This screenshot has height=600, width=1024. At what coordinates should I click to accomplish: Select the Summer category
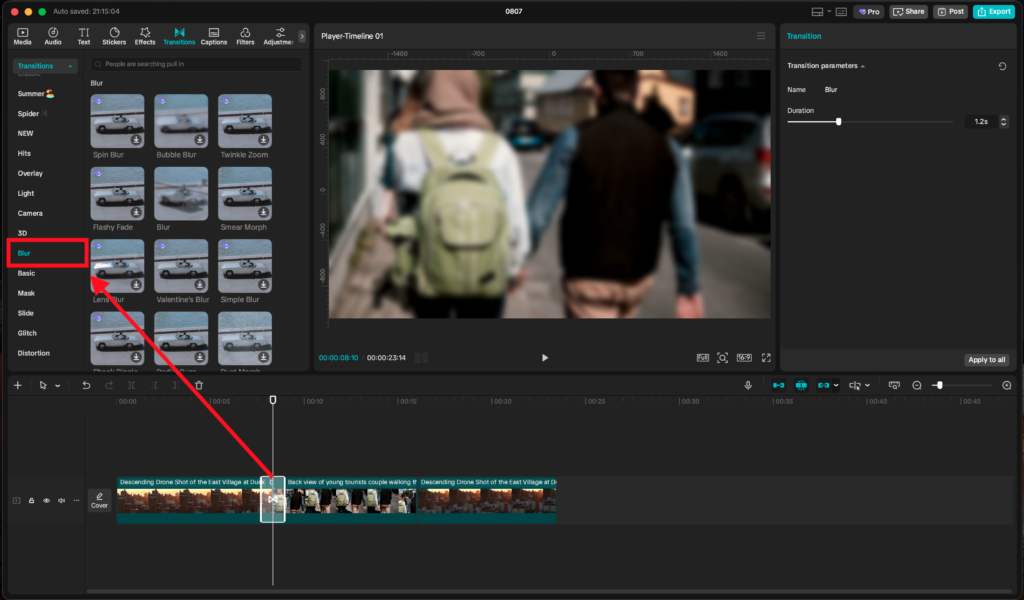coord(35,93)
